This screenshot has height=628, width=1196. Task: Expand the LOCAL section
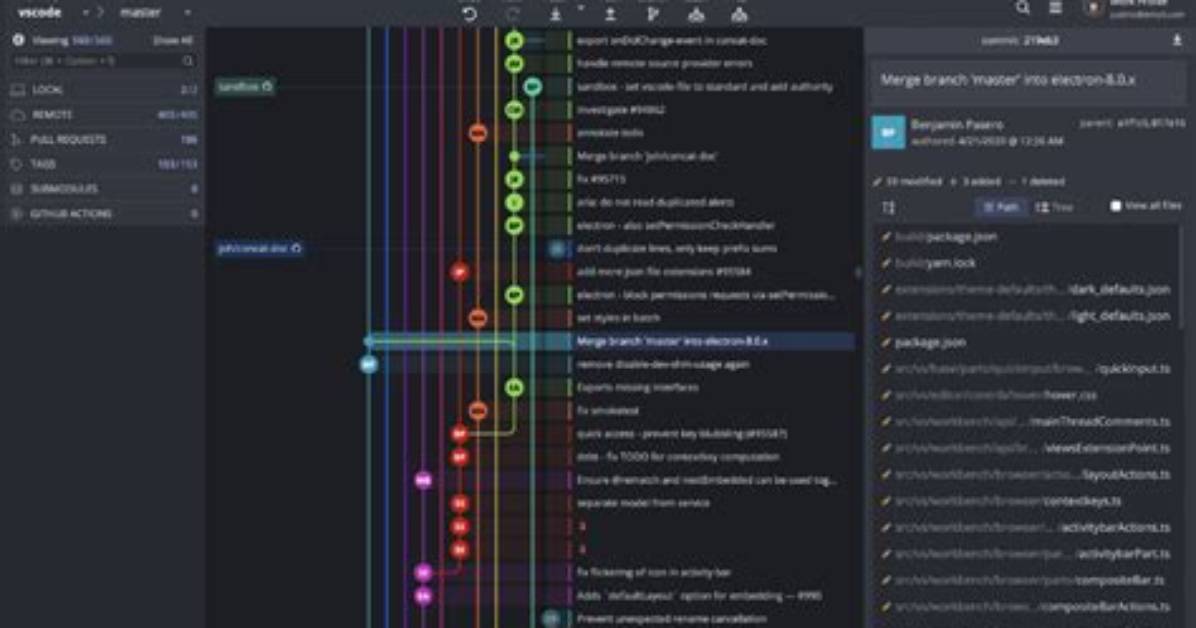pyautogui.click(x=103, y=90)
